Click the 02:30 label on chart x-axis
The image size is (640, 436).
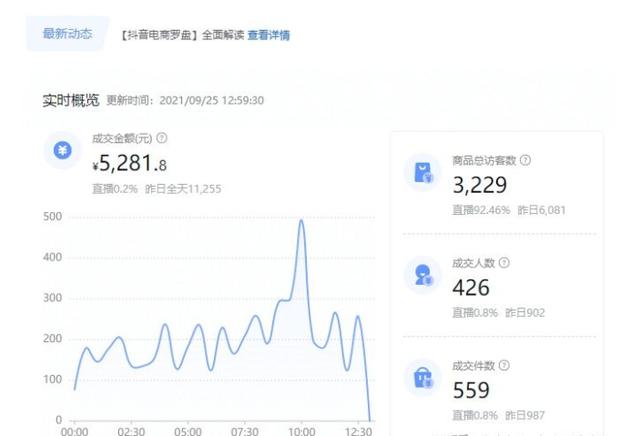[x=131, y=431]
